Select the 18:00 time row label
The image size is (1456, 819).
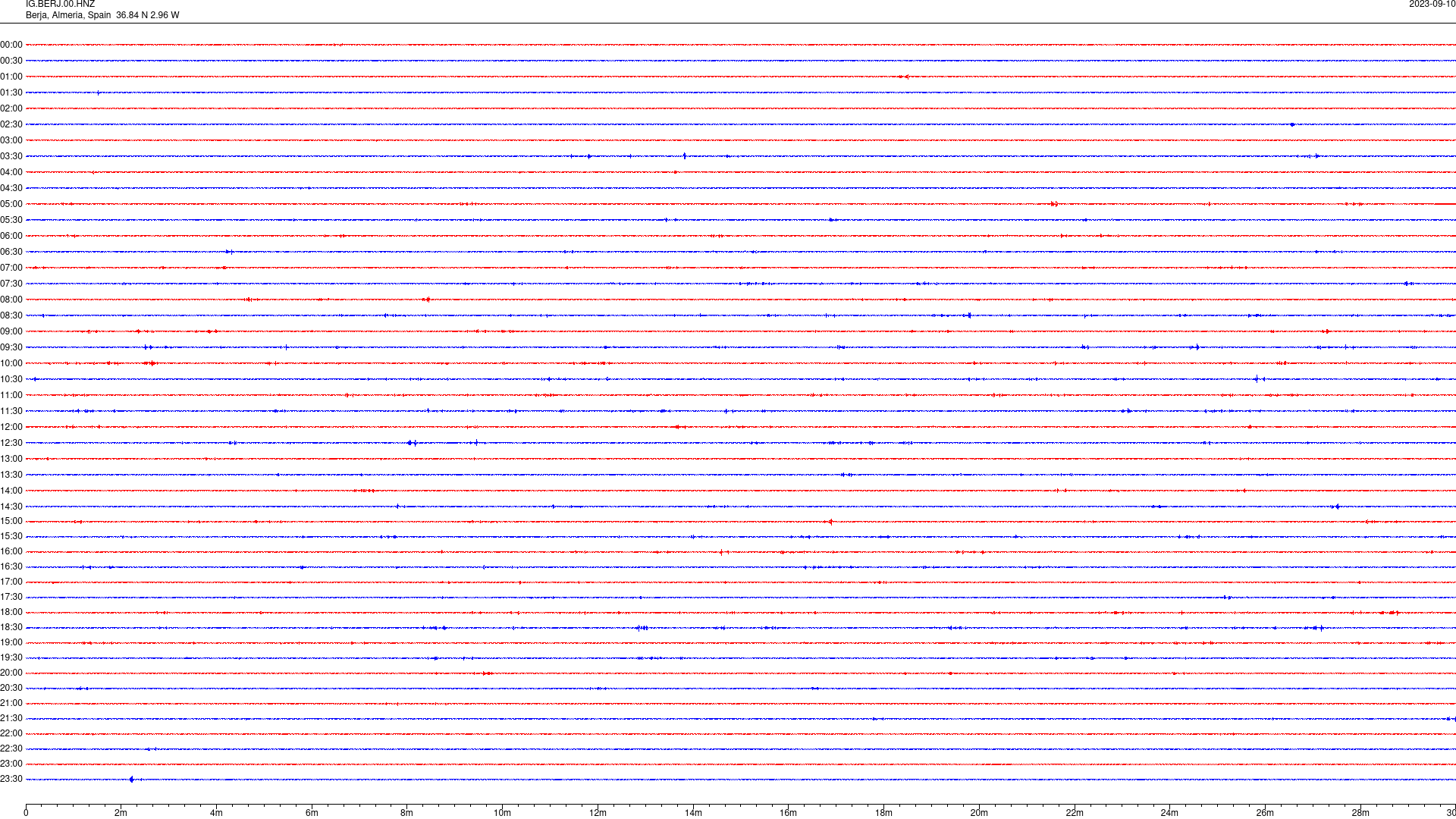coord(11,612)
